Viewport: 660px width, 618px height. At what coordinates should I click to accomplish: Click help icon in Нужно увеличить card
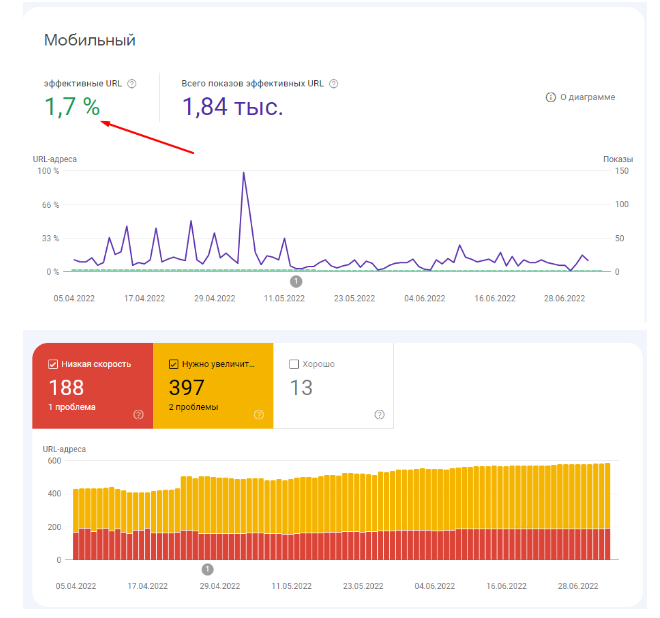coord(259,415)
